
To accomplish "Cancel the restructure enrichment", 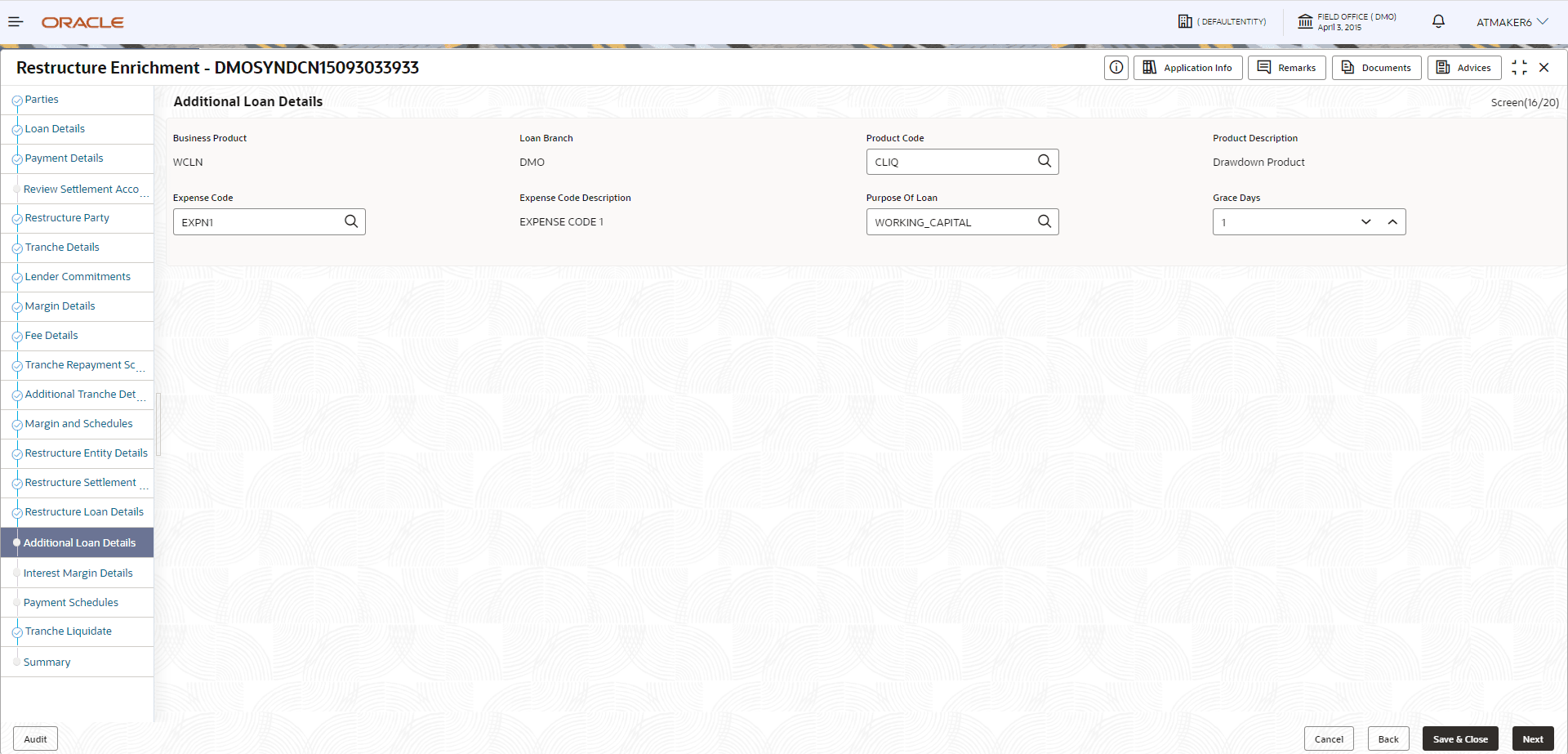I will pyautogui.click(x=1329, y=739).
